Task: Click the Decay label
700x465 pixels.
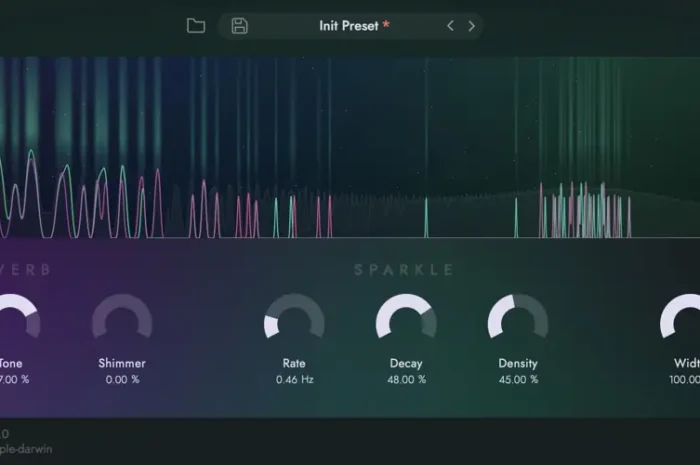Action: point(406,364)
